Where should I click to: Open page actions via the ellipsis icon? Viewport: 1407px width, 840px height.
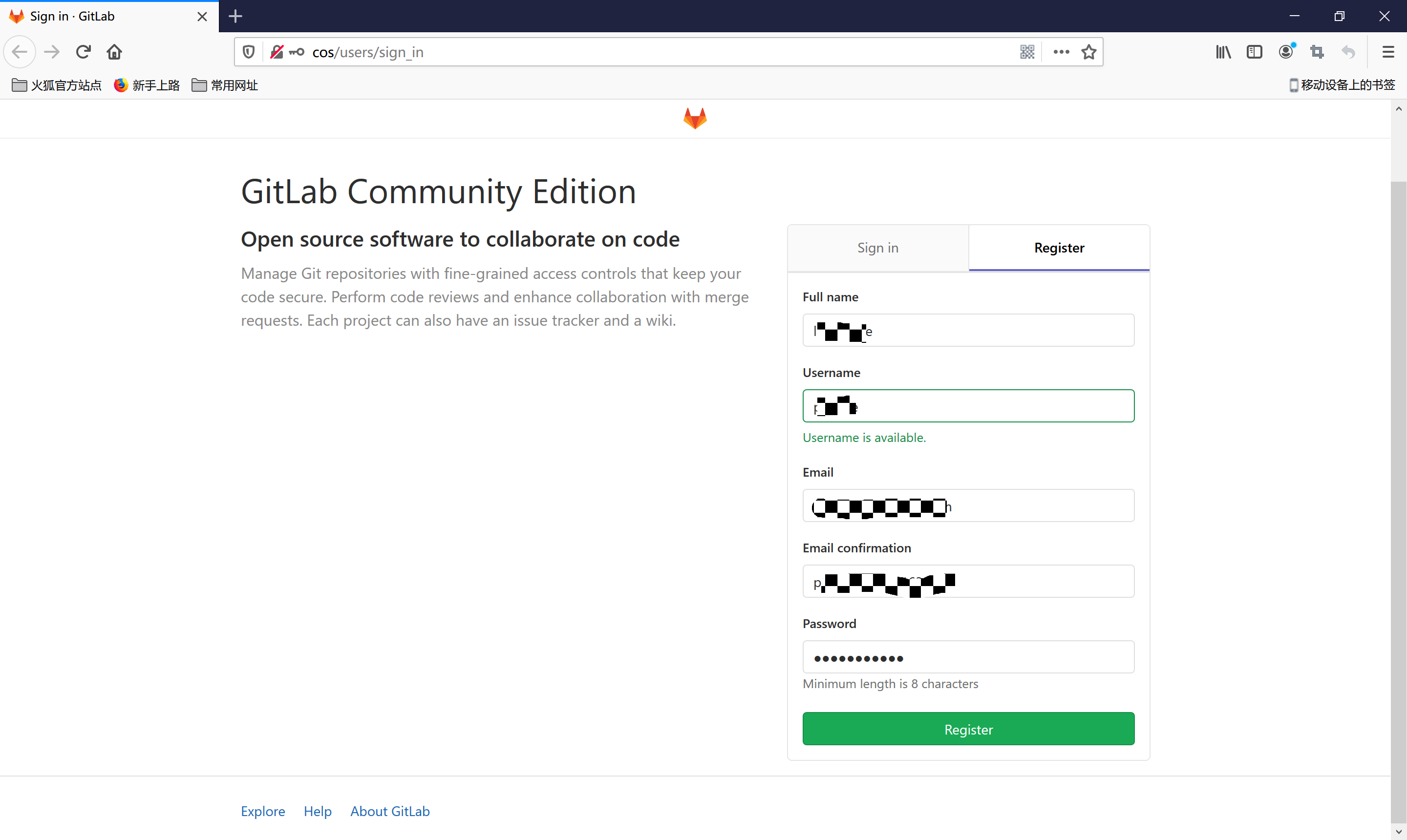[1061, 51]
